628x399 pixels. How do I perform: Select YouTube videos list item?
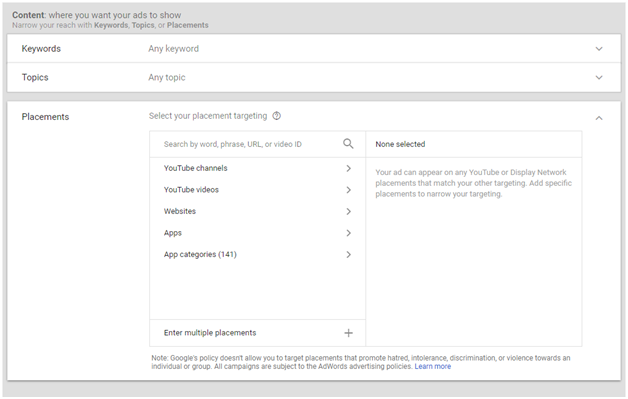click(258, 190)
